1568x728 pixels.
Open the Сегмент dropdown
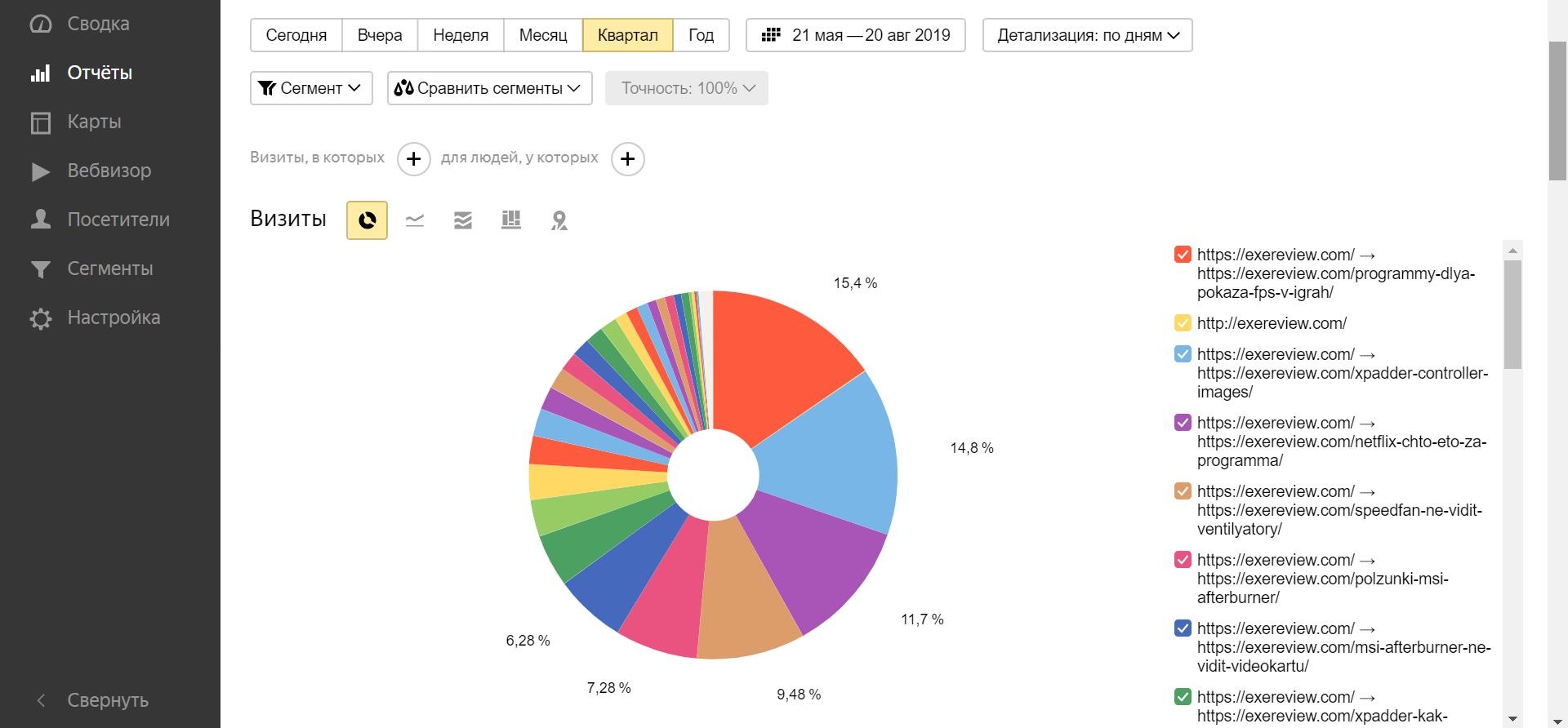click(x=311, y=88)
